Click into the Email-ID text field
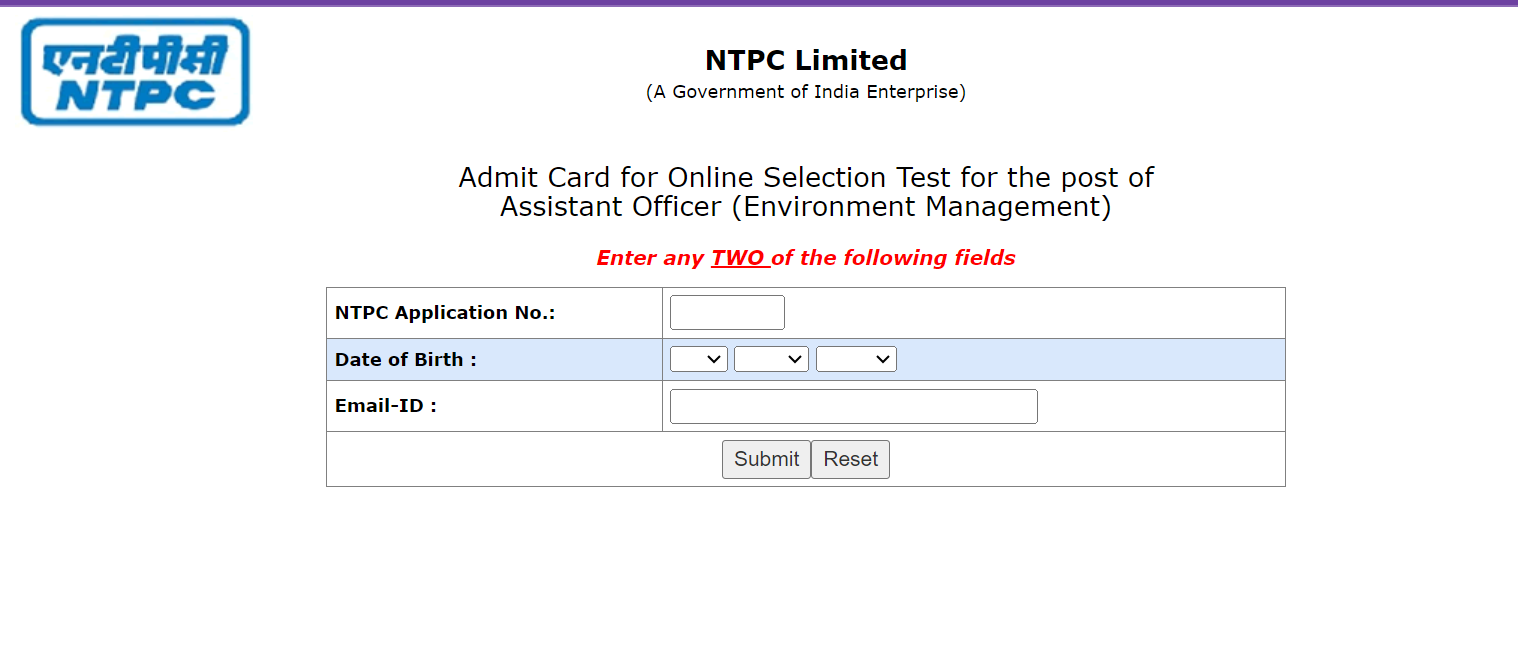The width and height of the screenshot is (1518, 660). pyautogui.click(x=854, y=406)
